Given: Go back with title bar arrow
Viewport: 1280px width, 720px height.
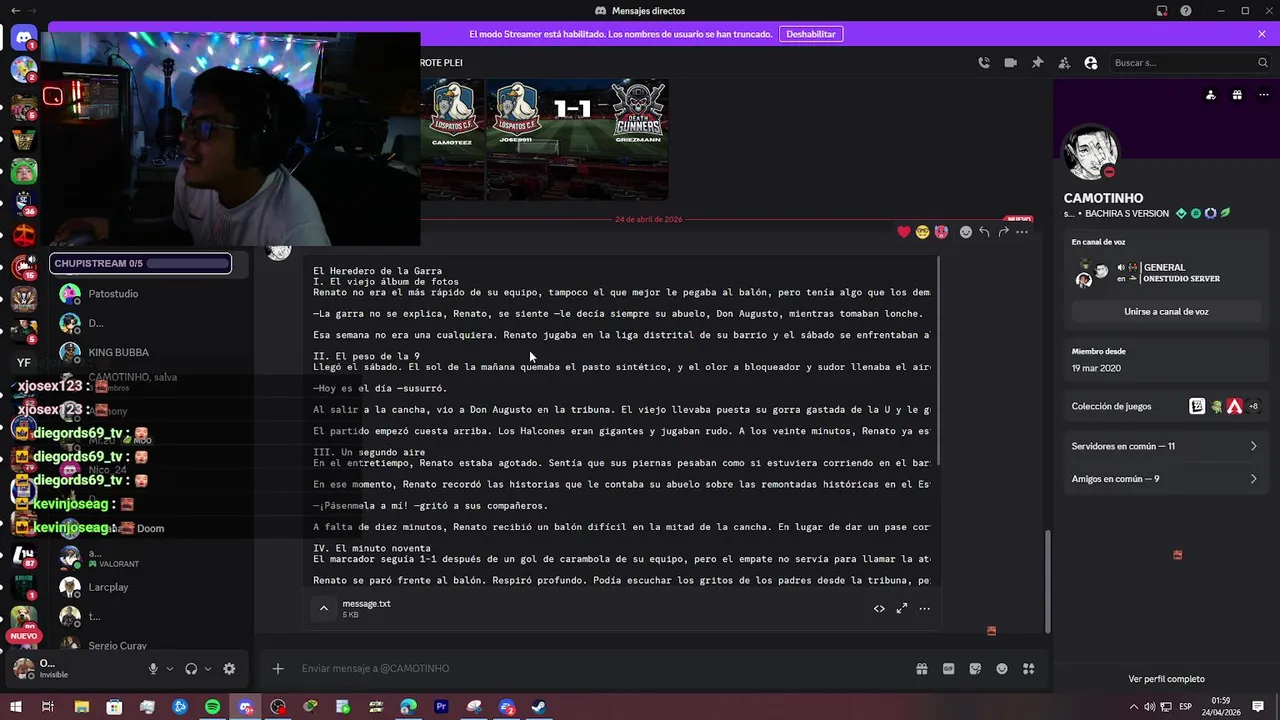Looking at the screenshot, I should [15, 11].
